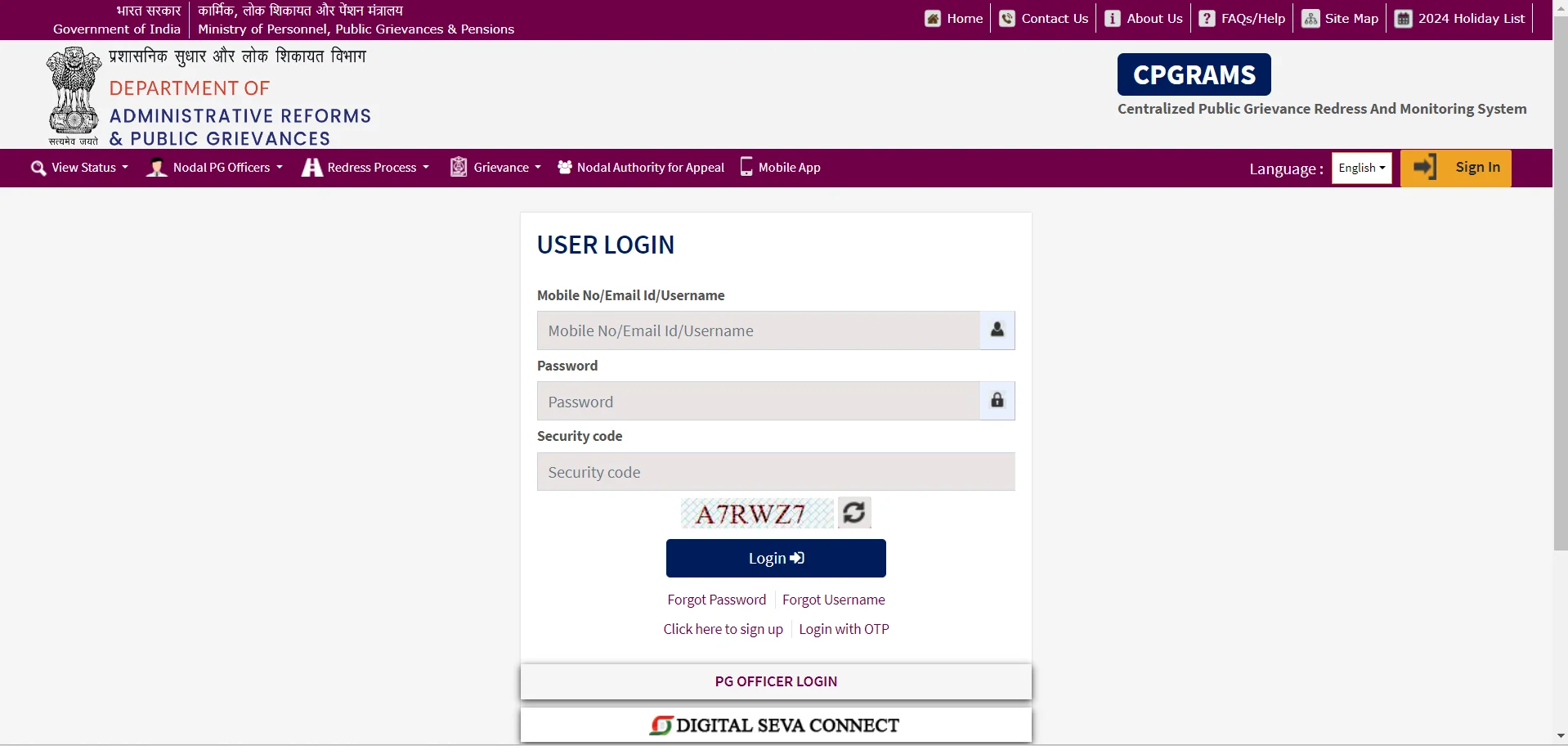Viewport: 1568px width, 746px height.
Task: Open the Redress Process dropdown menu
Action: (x=365, y=168)
